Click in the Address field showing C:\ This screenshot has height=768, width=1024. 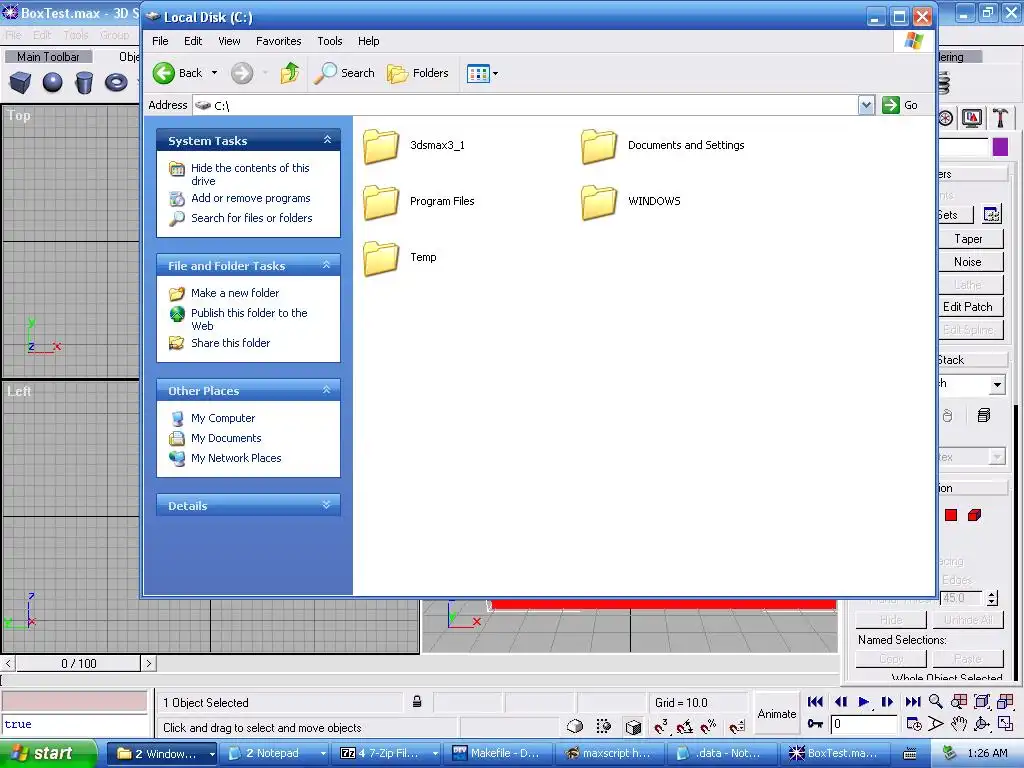[526, 105]
